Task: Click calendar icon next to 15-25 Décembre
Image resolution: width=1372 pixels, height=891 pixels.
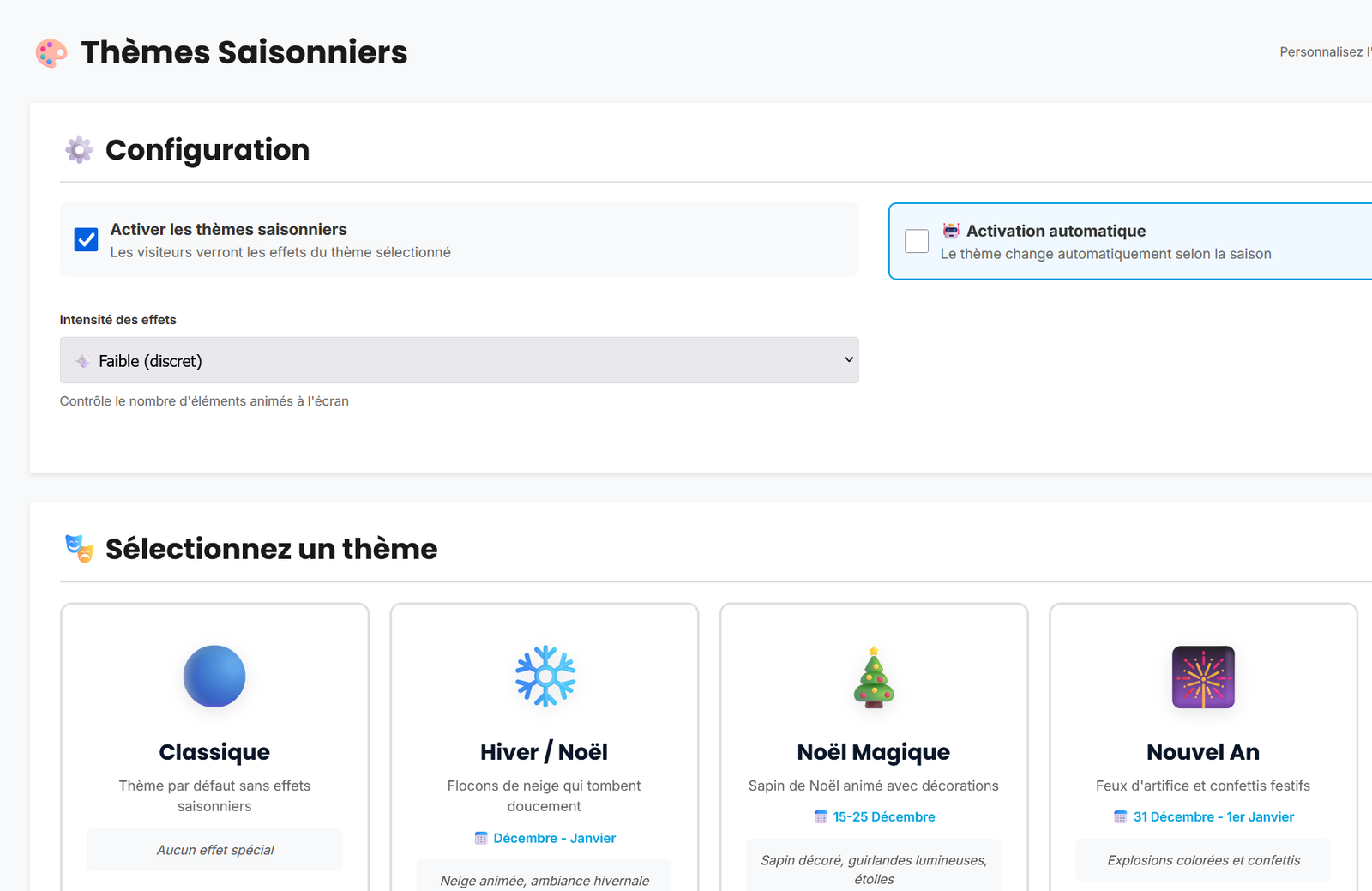Action: [x=821, y=816]
